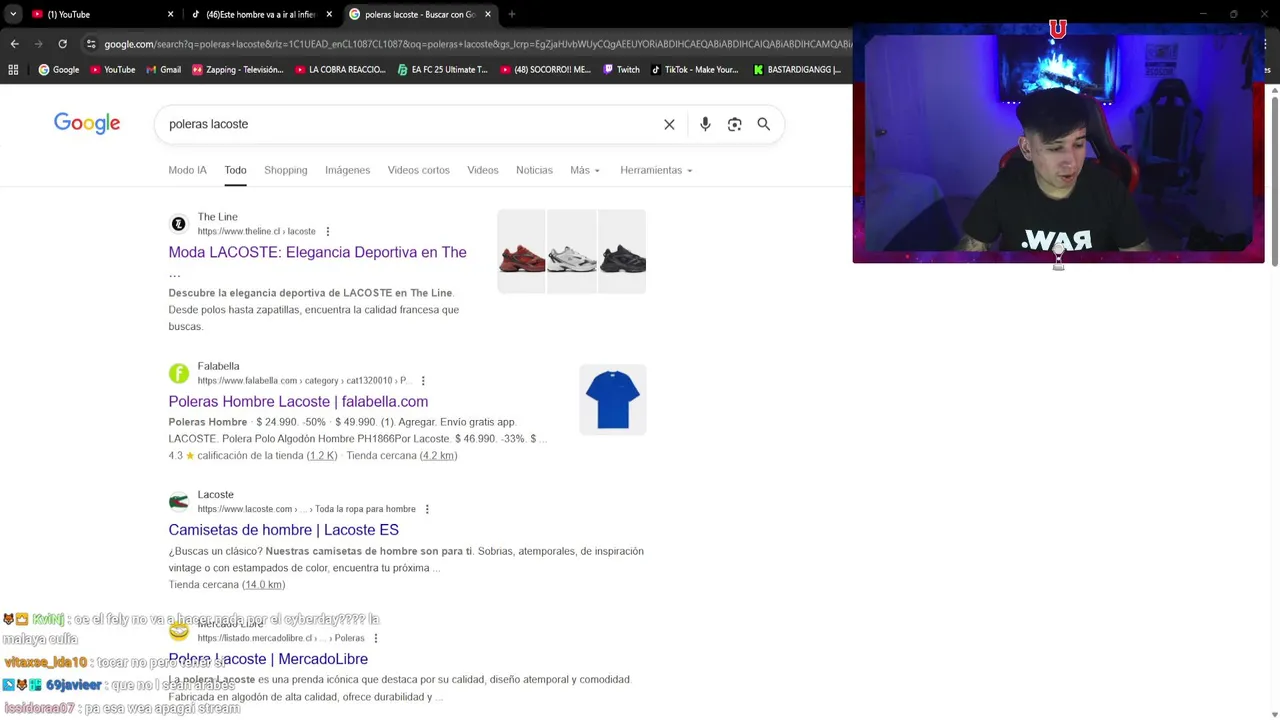This screenshot has height=720, width=1280.
Task: Close the YouTube tab
Action: 170,14
